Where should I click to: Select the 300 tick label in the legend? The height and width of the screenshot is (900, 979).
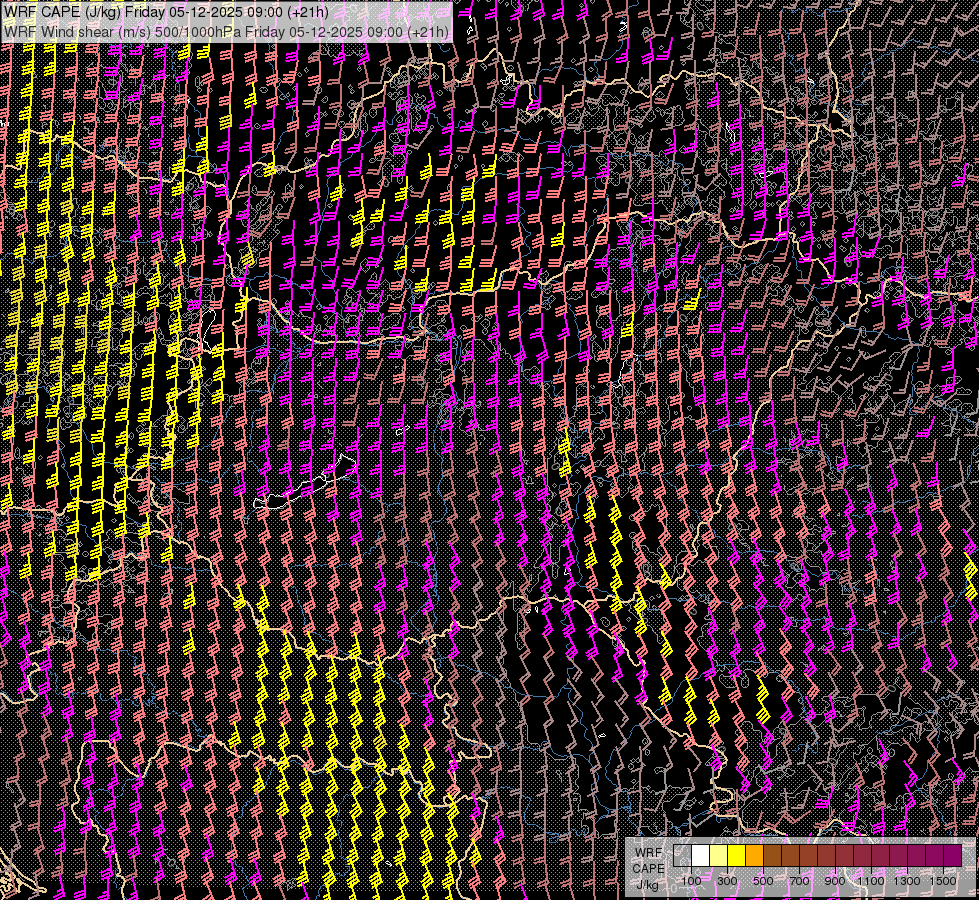pyautogui.click(x=727, y=880)
